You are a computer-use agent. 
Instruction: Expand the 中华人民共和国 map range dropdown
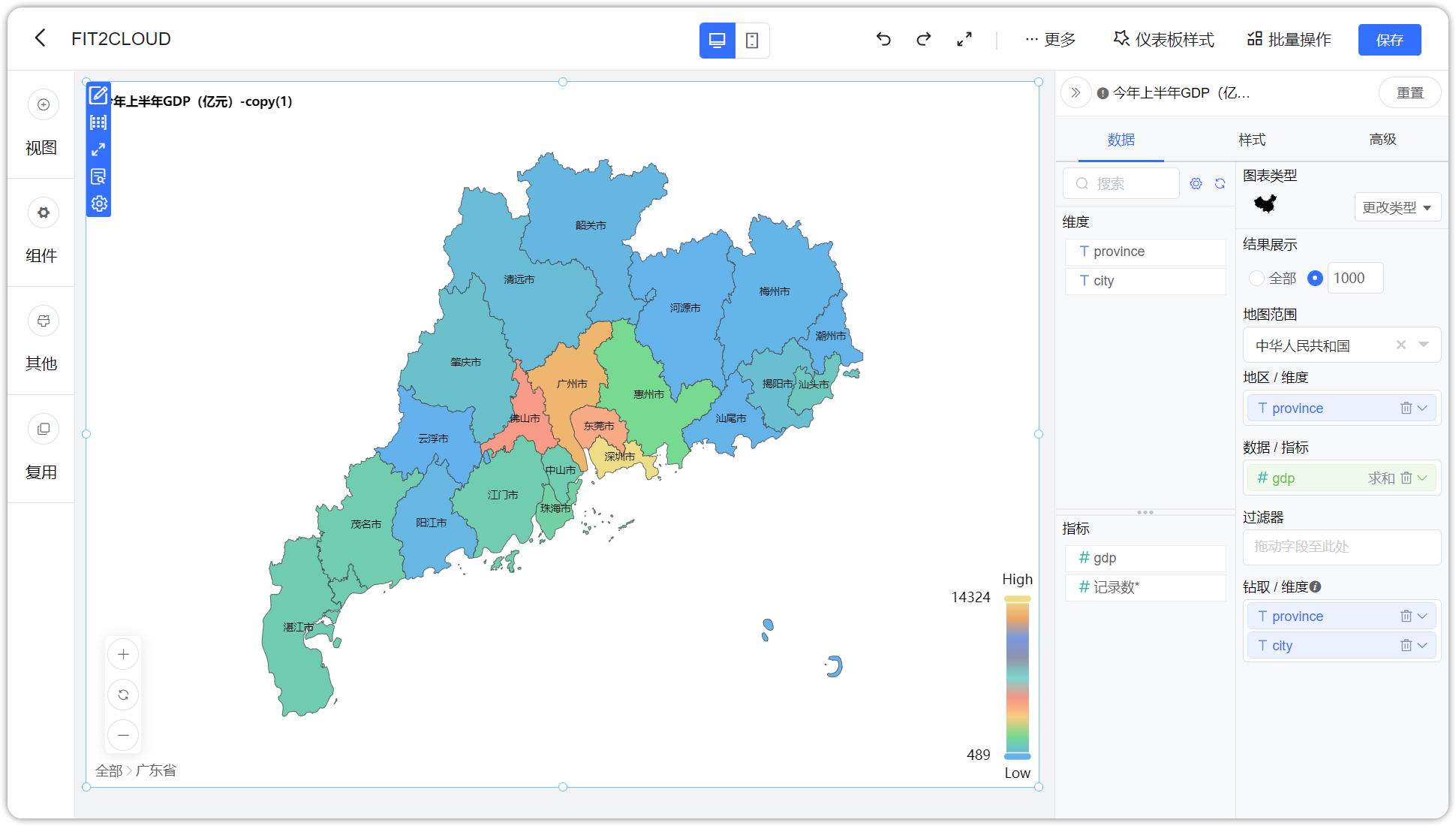pyautogui.click(x=1424, y=345)
